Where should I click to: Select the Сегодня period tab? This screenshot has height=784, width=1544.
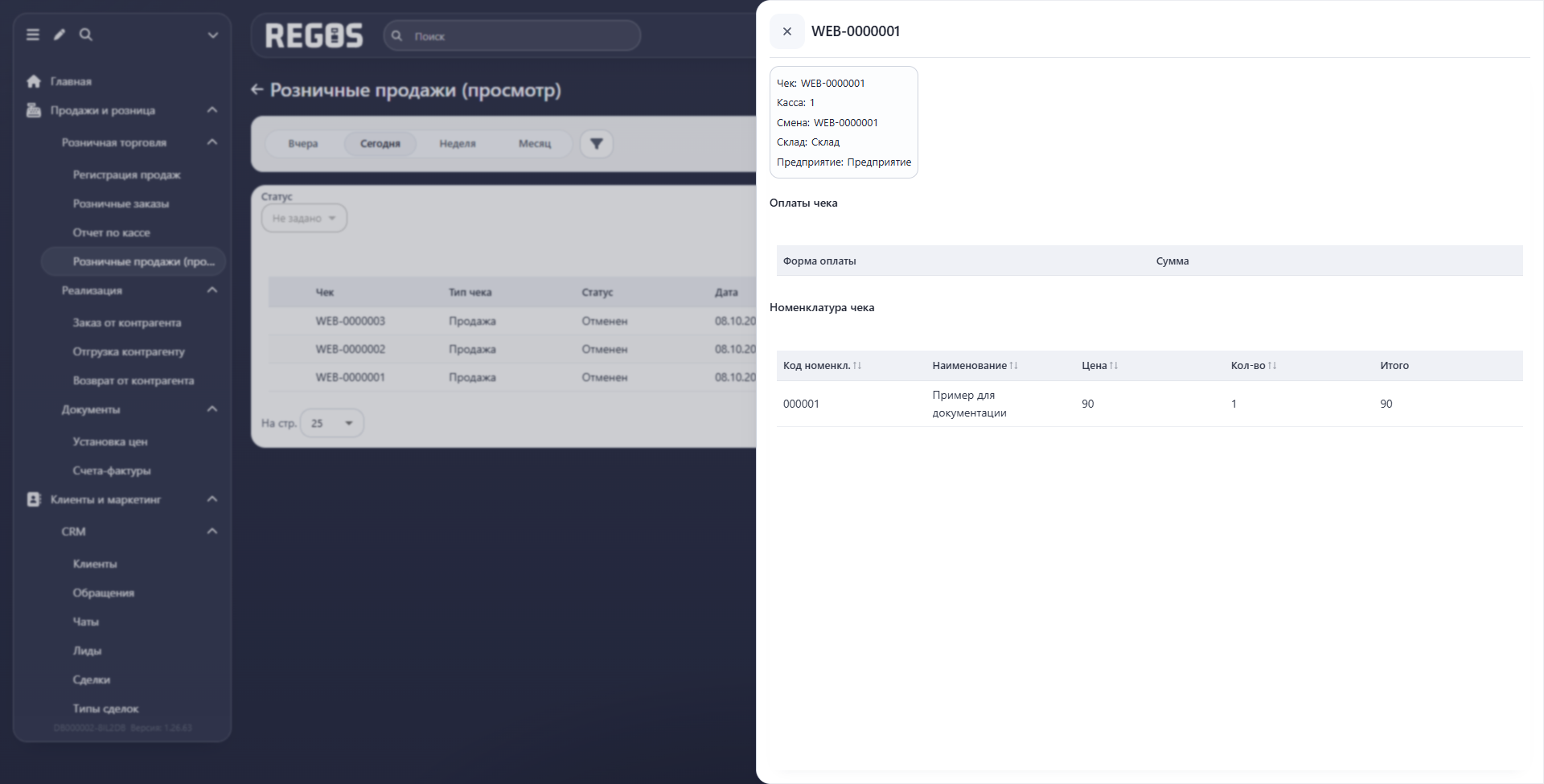point(380,144)
